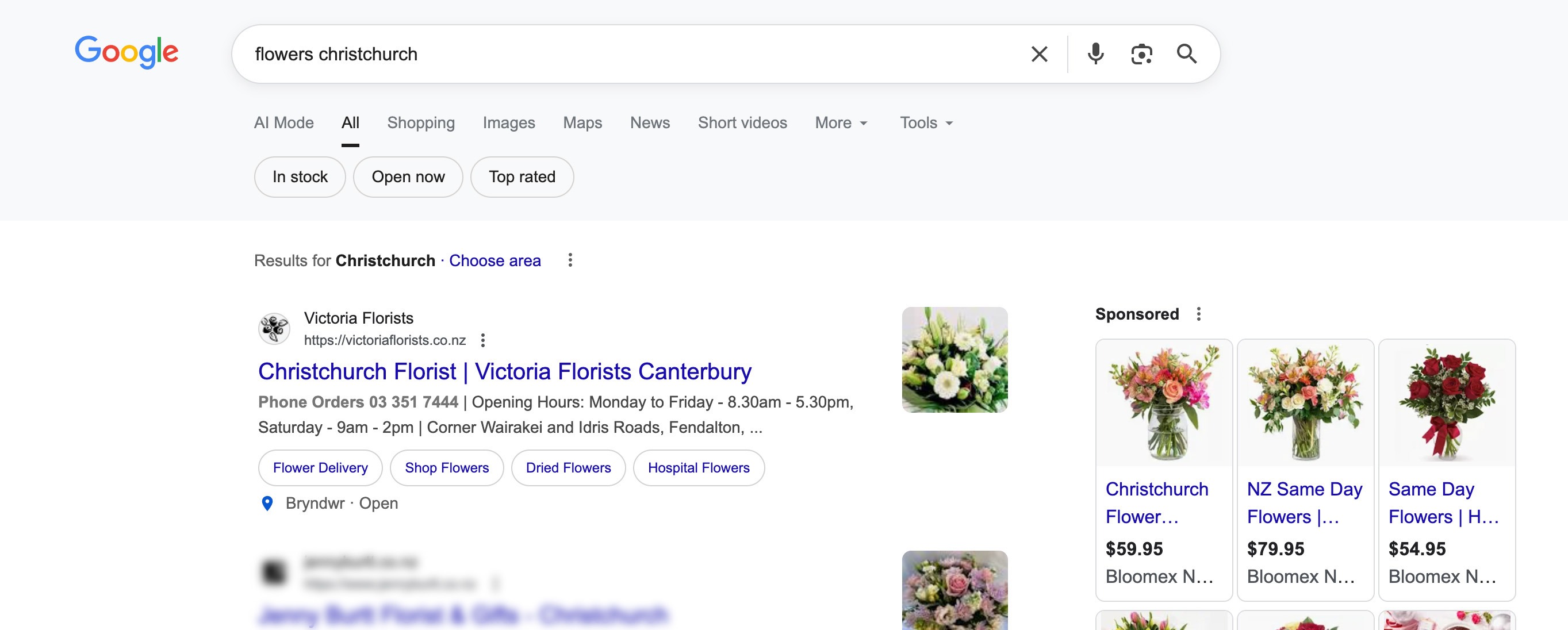The height and width of the screenshot is (630, 1568).
Task: Open the AI Mode tab
Action: pyautogui.click(x=283, y=123)
